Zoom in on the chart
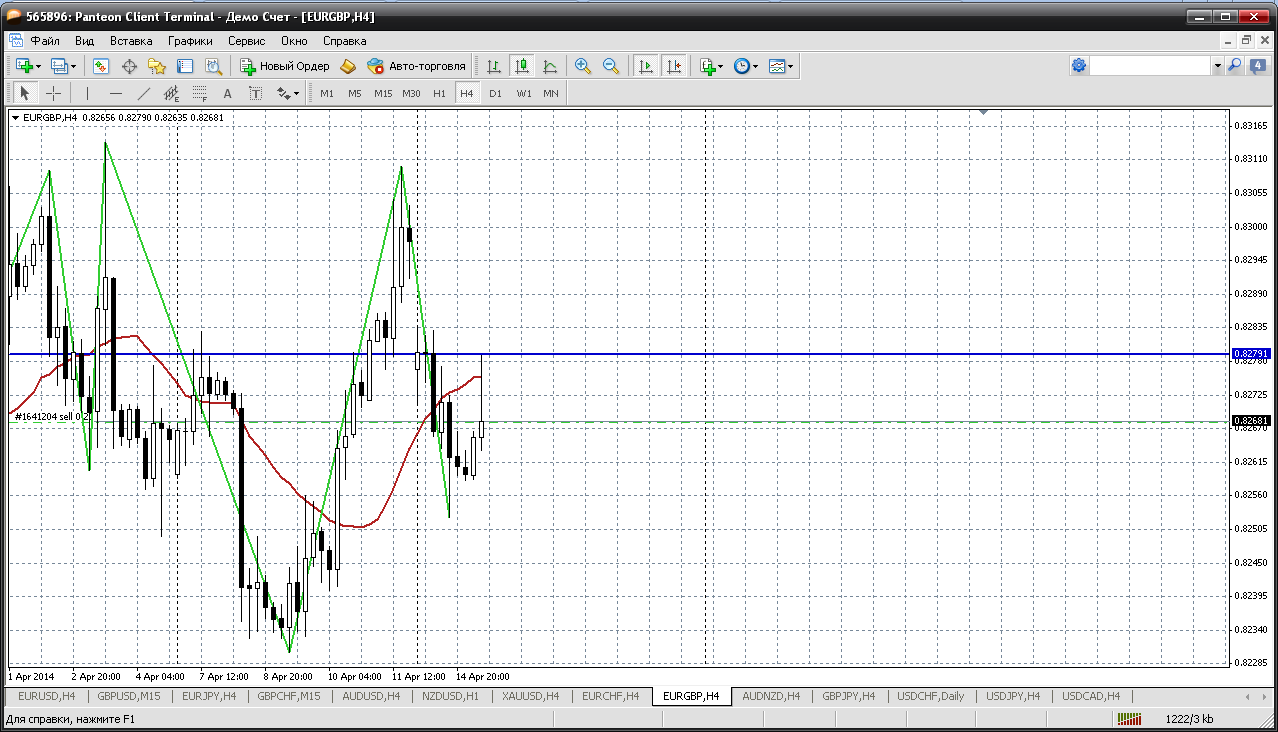Image resolution: width=1278 pixels, height=732 pixels. point(583,66)
